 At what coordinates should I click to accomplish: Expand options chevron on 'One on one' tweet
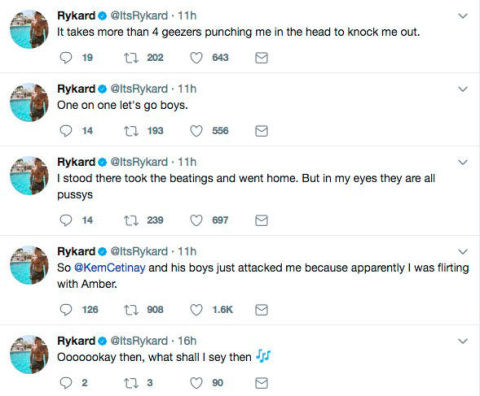463,89
